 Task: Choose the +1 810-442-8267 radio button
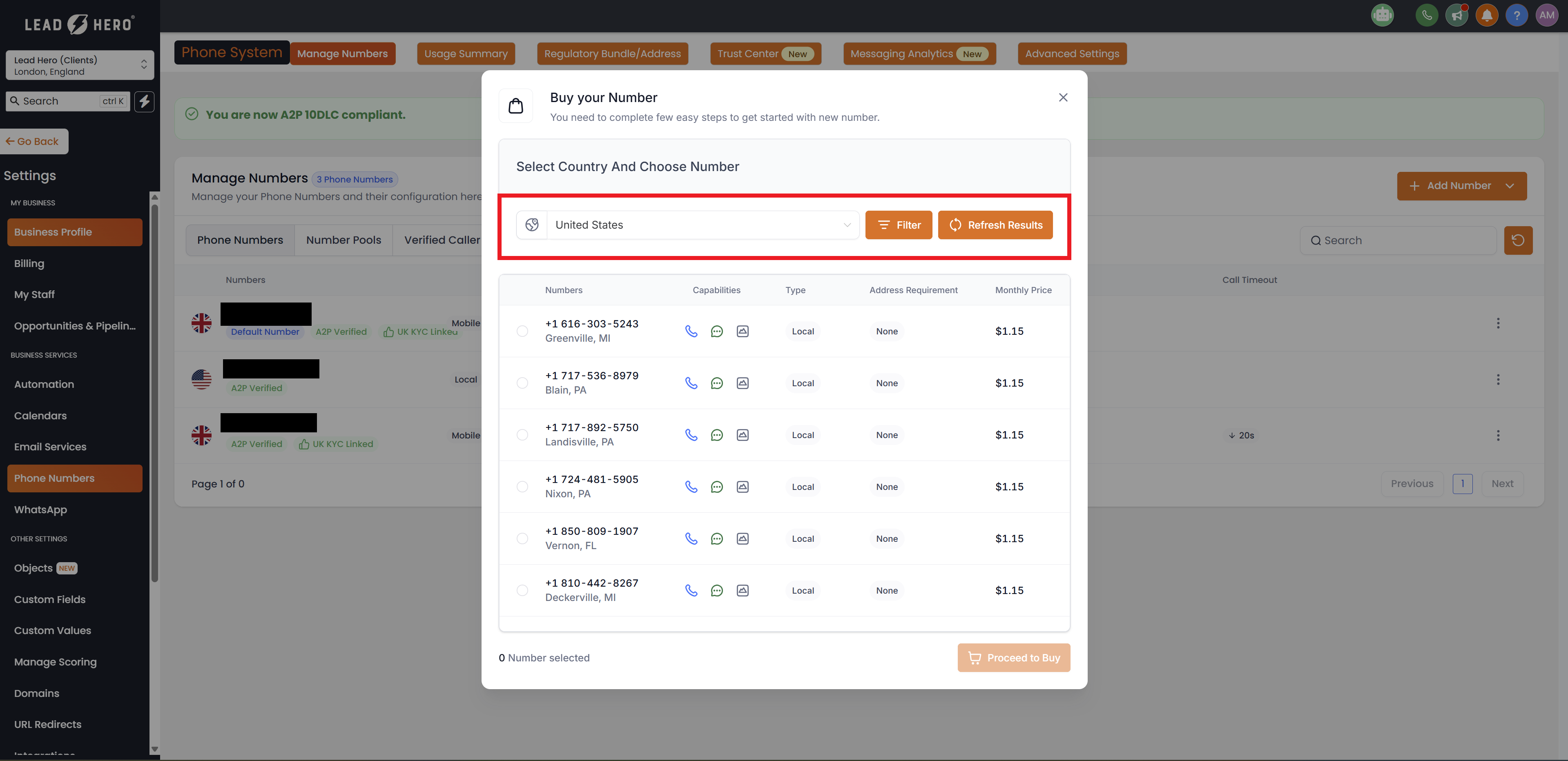[x=522, y=590]
